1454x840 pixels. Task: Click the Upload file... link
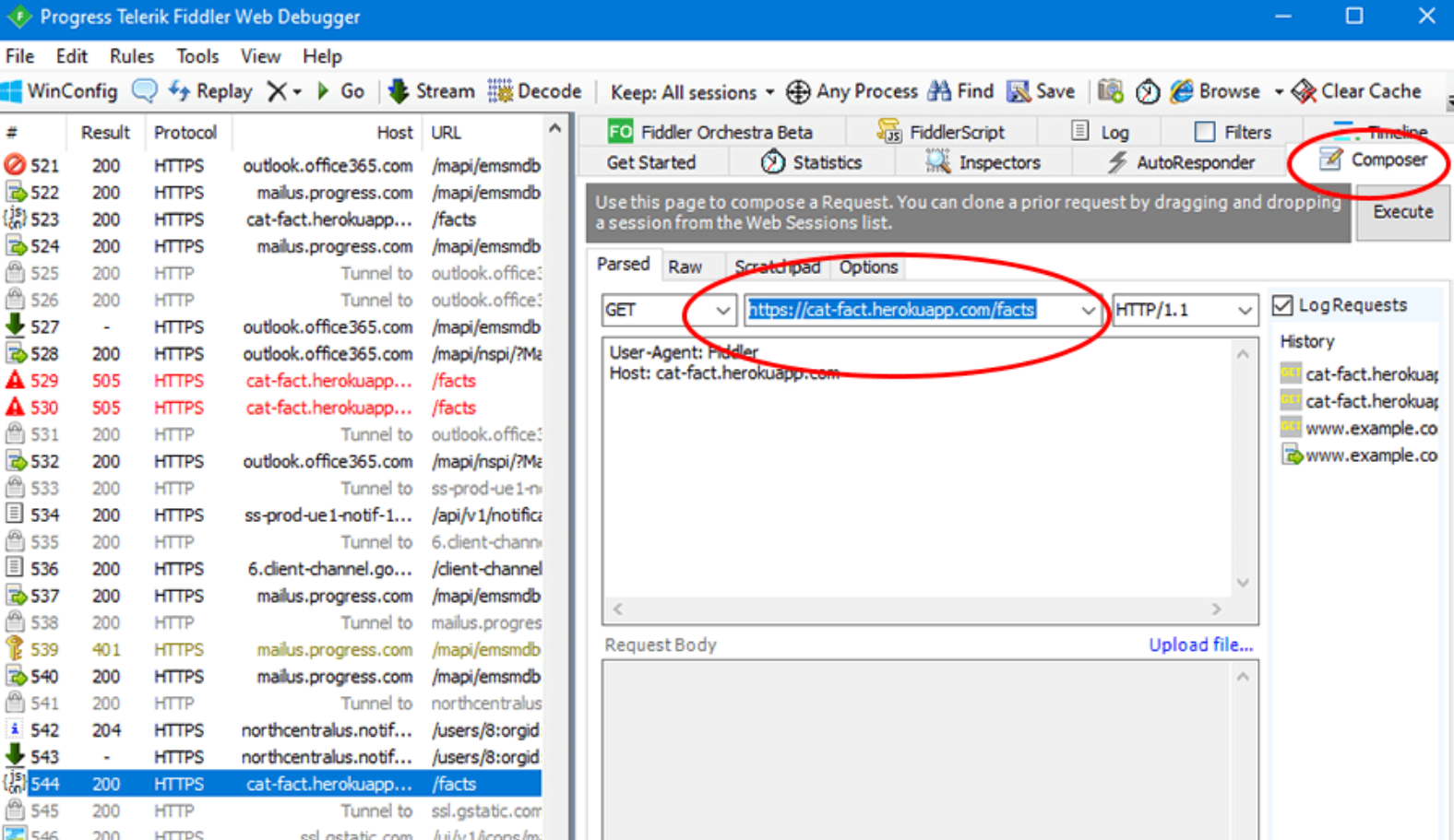tap(1200, 645)
